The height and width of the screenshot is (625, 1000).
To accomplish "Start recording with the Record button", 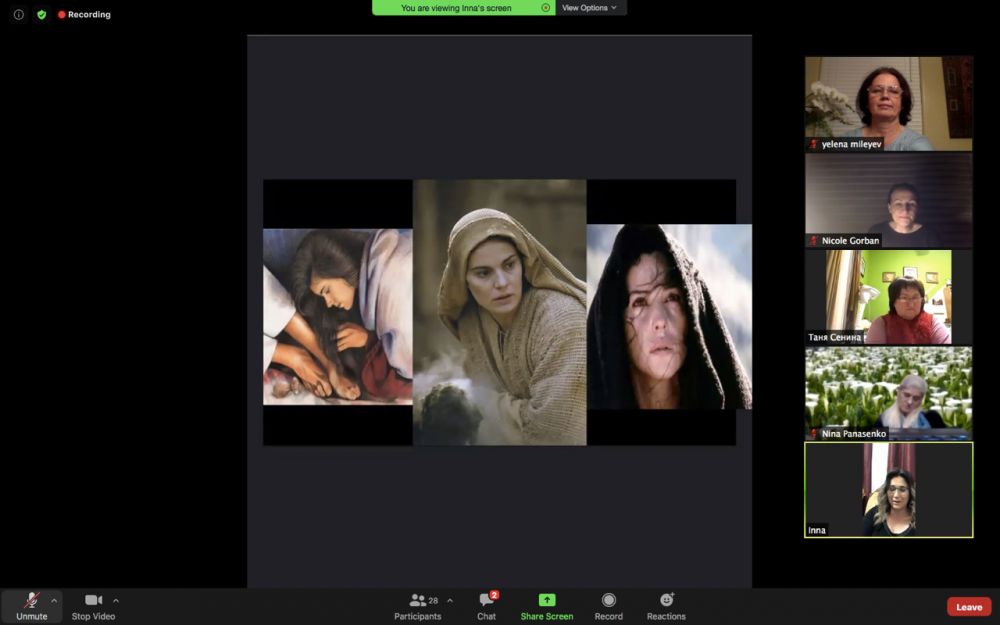I will coord(608,606).
